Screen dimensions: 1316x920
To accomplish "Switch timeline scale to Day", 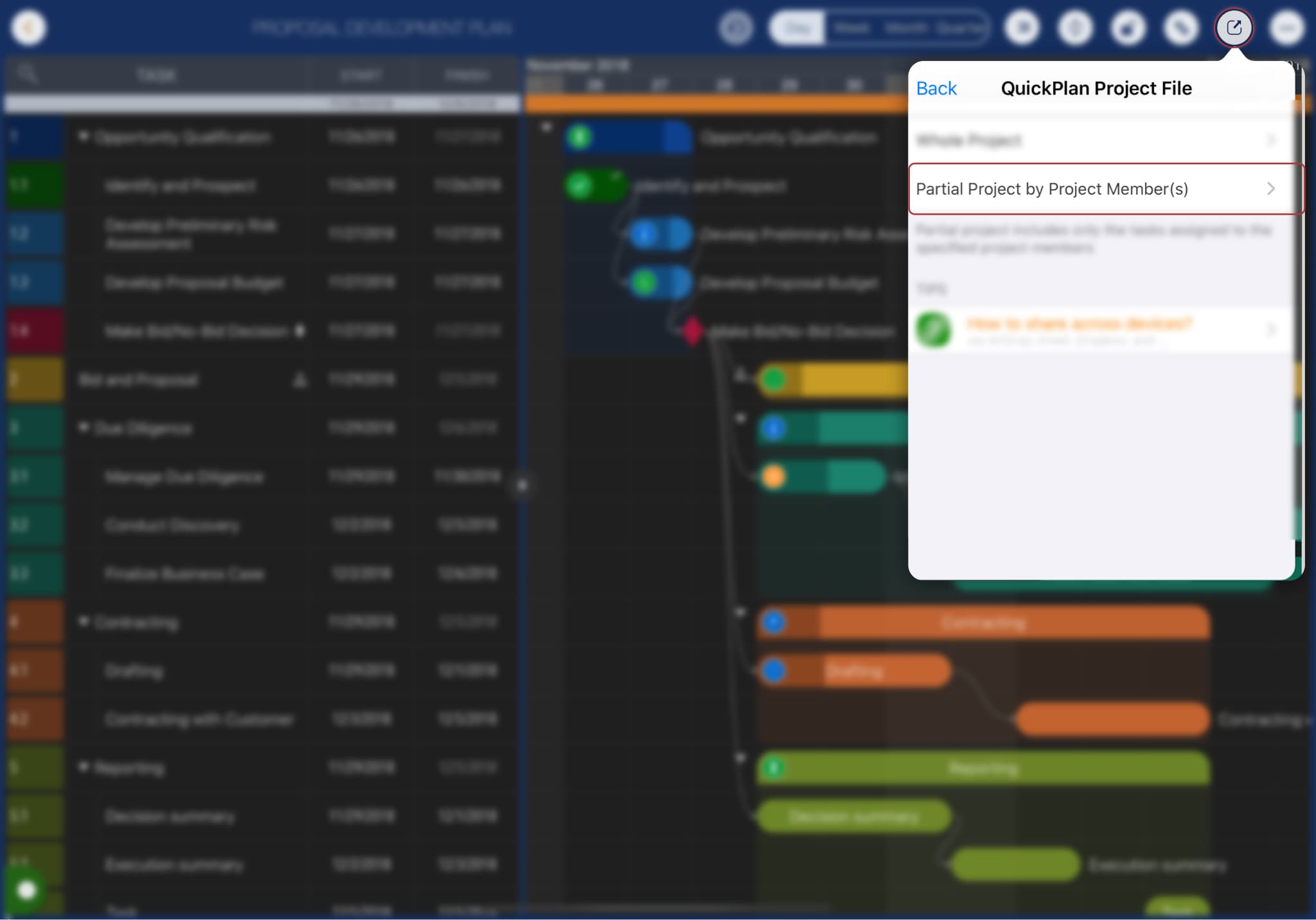I will click(798, 28).
